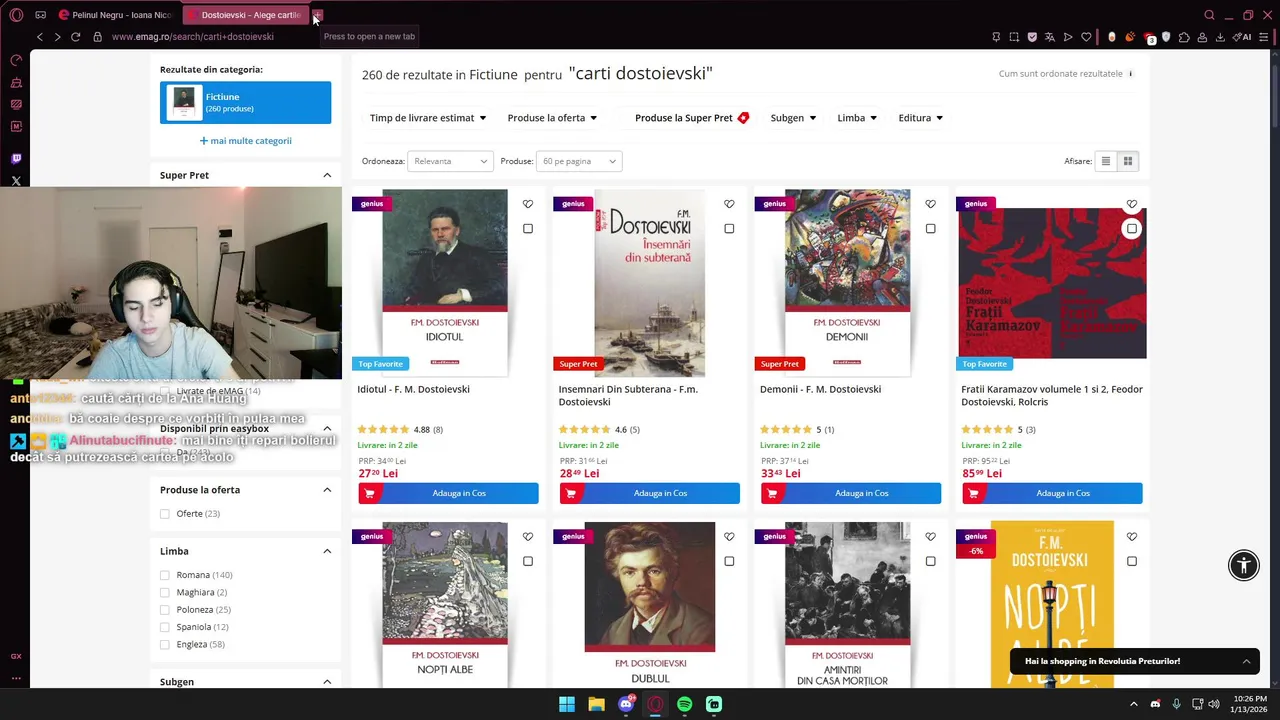
Task: Select the Fictiune category tile
Action: [246, 103]
